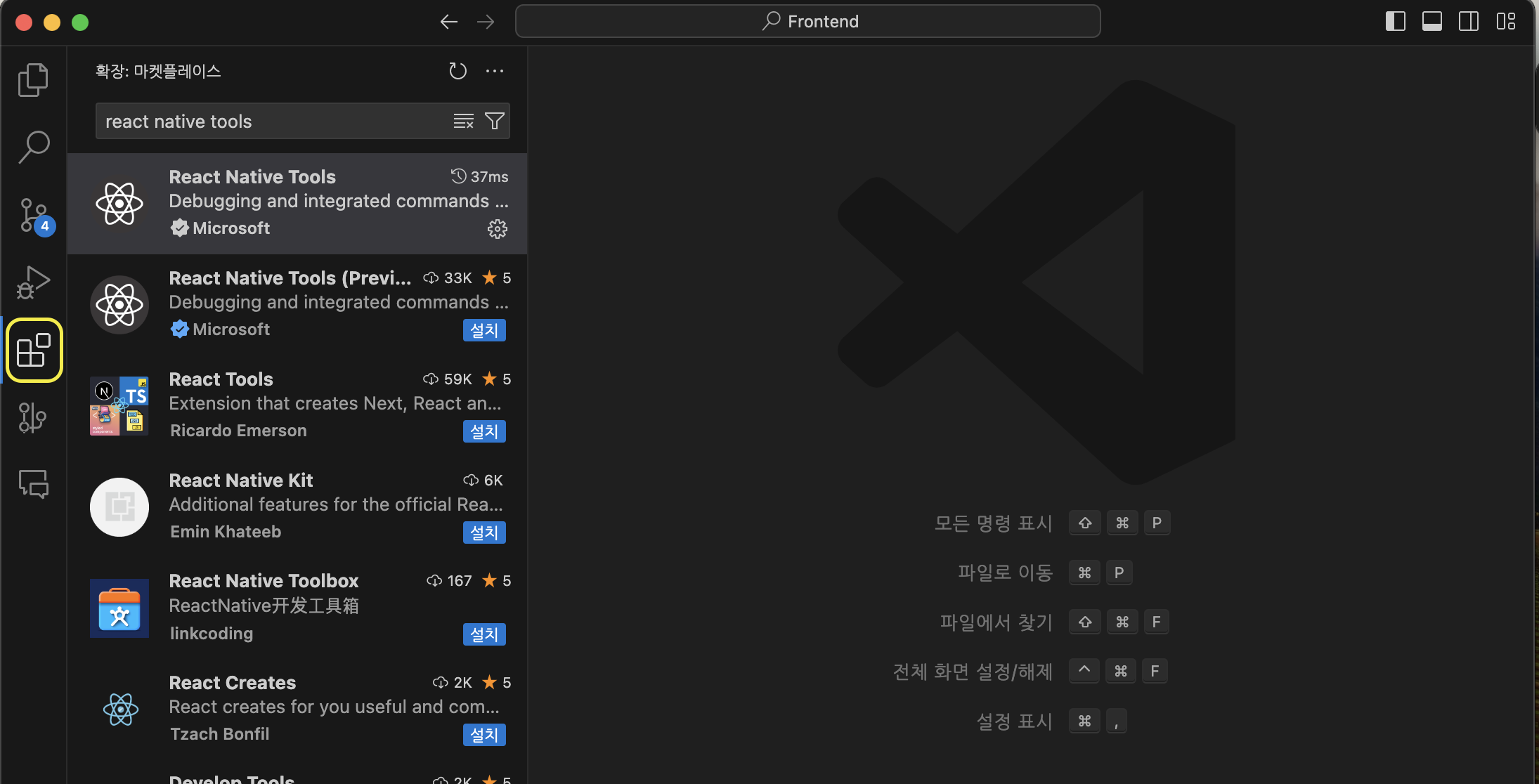This screenshot has height=784, width=1539.
Task: Open the extensions filter dropdown
Action: click(495, 122)
